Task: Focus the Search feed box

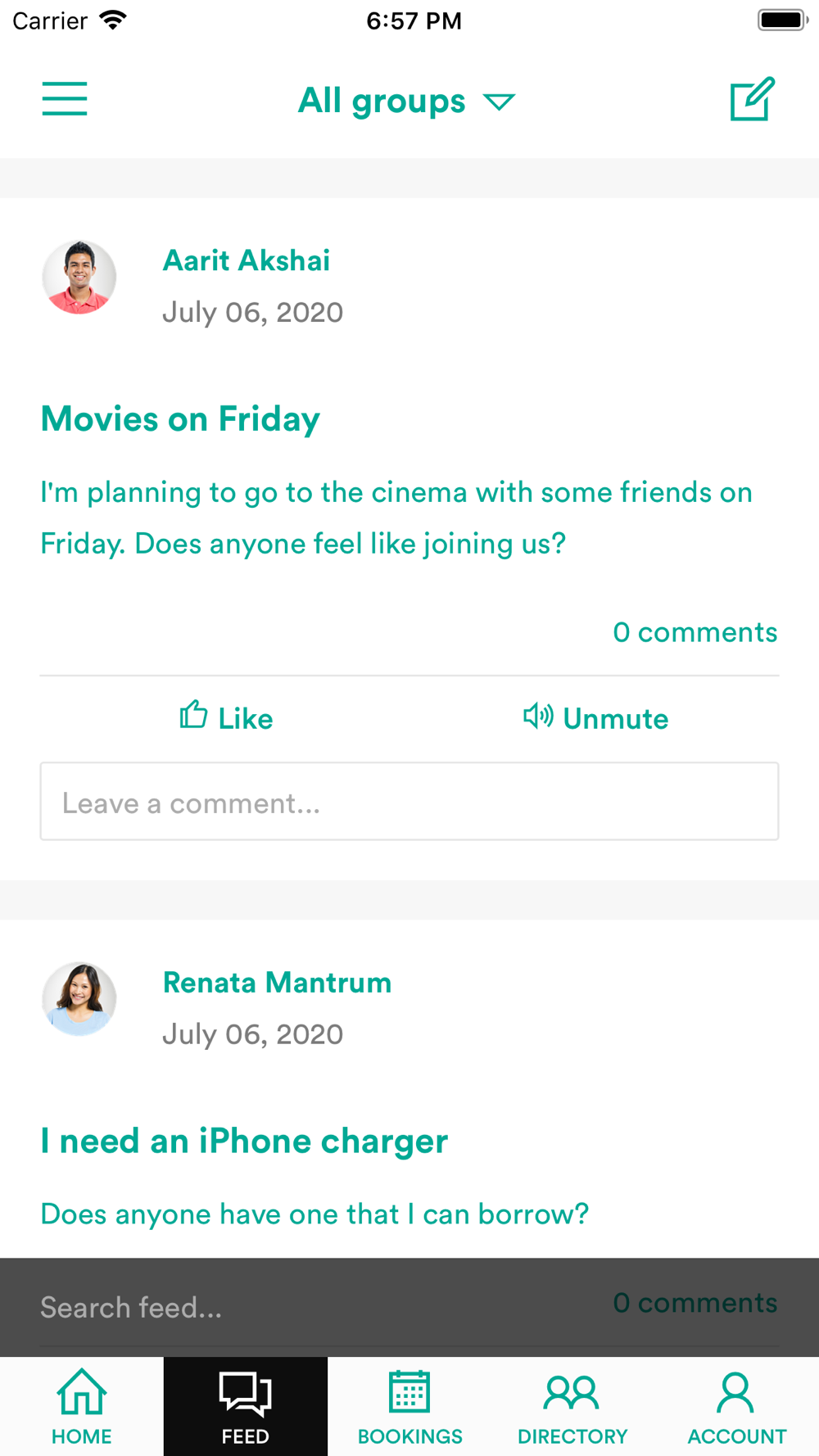Action: coord(246,1307)
